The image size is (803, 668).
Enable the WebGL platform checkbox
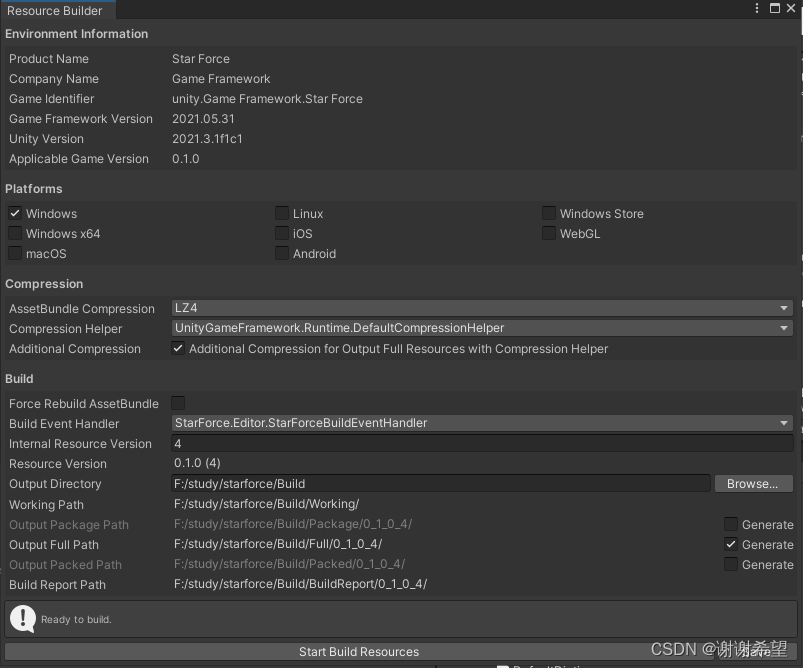[x=549, y=233]
